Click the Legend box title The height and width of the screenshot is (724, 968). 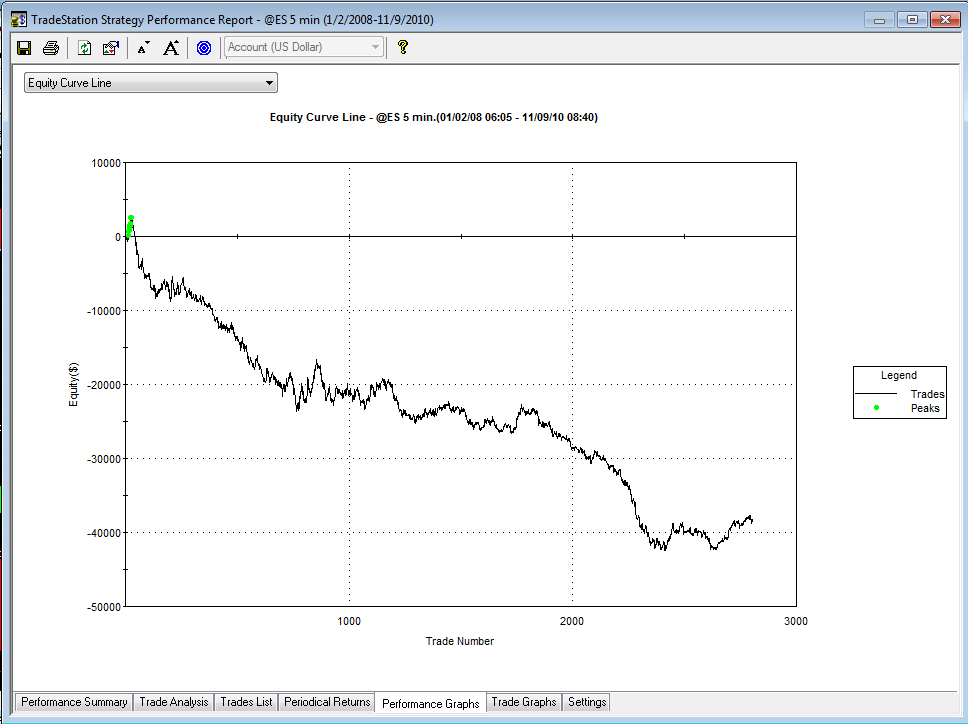(898, 375)
